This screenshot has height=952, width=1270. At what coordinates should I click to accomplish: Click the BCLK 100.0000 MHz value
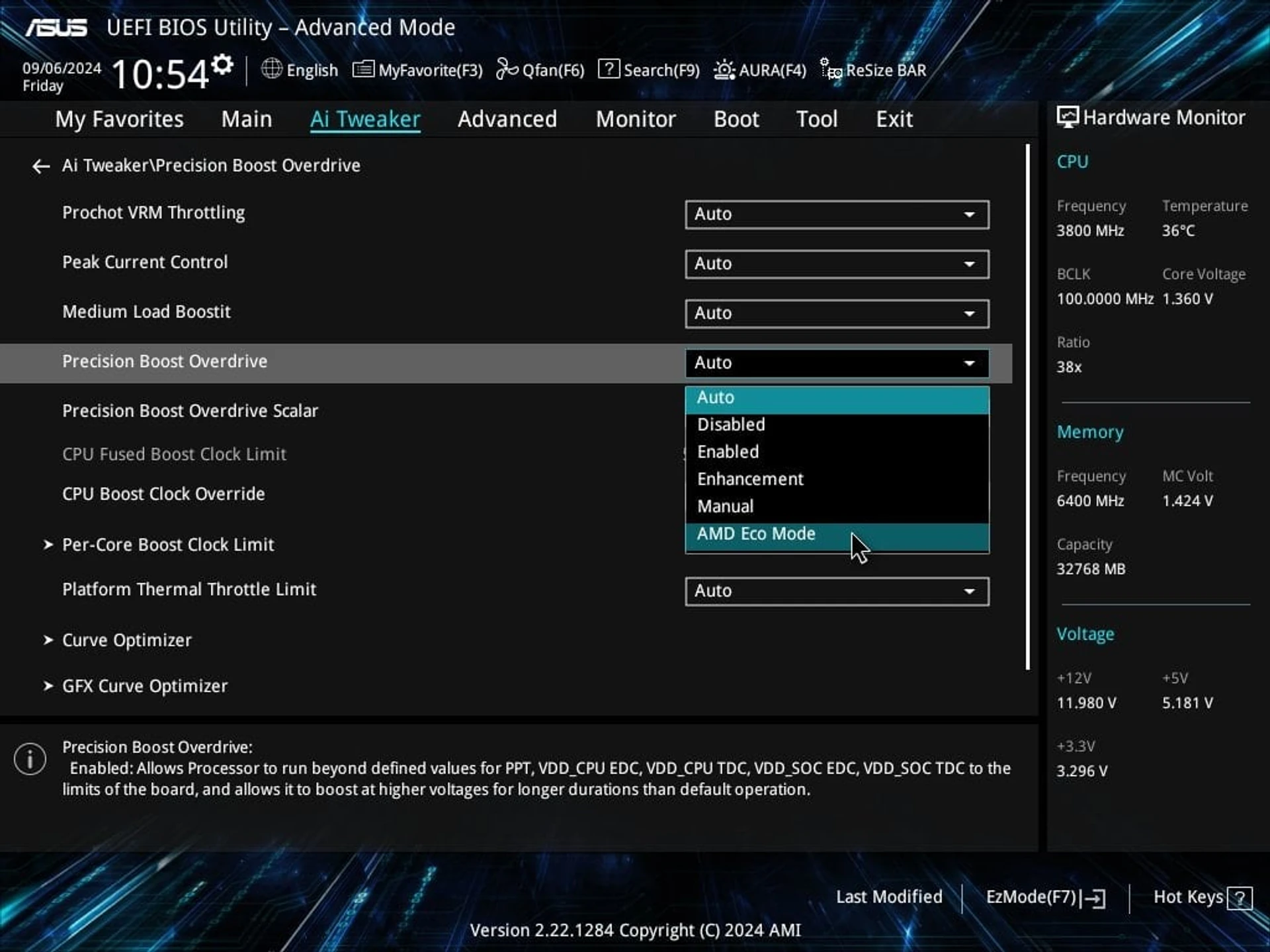(x=1105, y=299)
